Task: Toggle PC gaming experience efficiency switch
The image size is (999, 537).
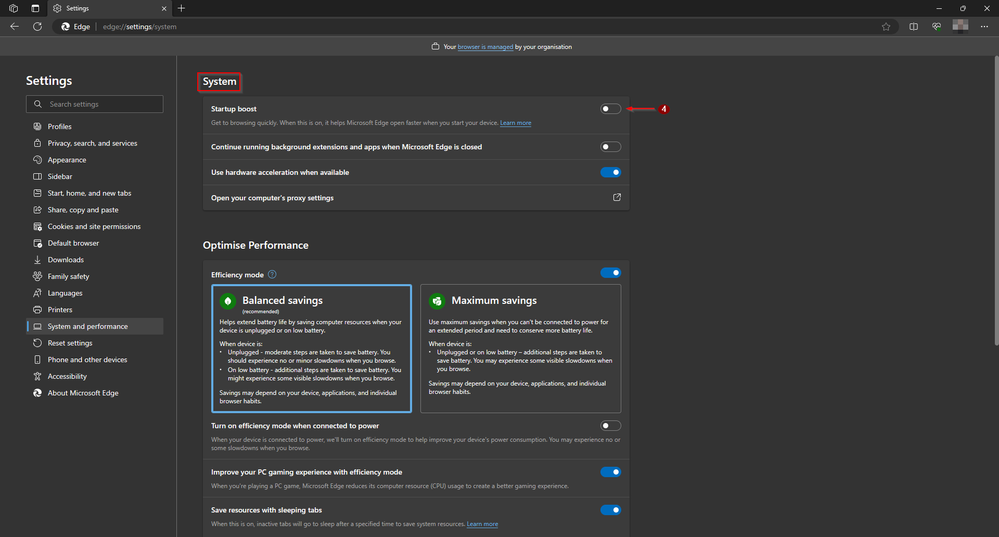Action: (610, 472)
